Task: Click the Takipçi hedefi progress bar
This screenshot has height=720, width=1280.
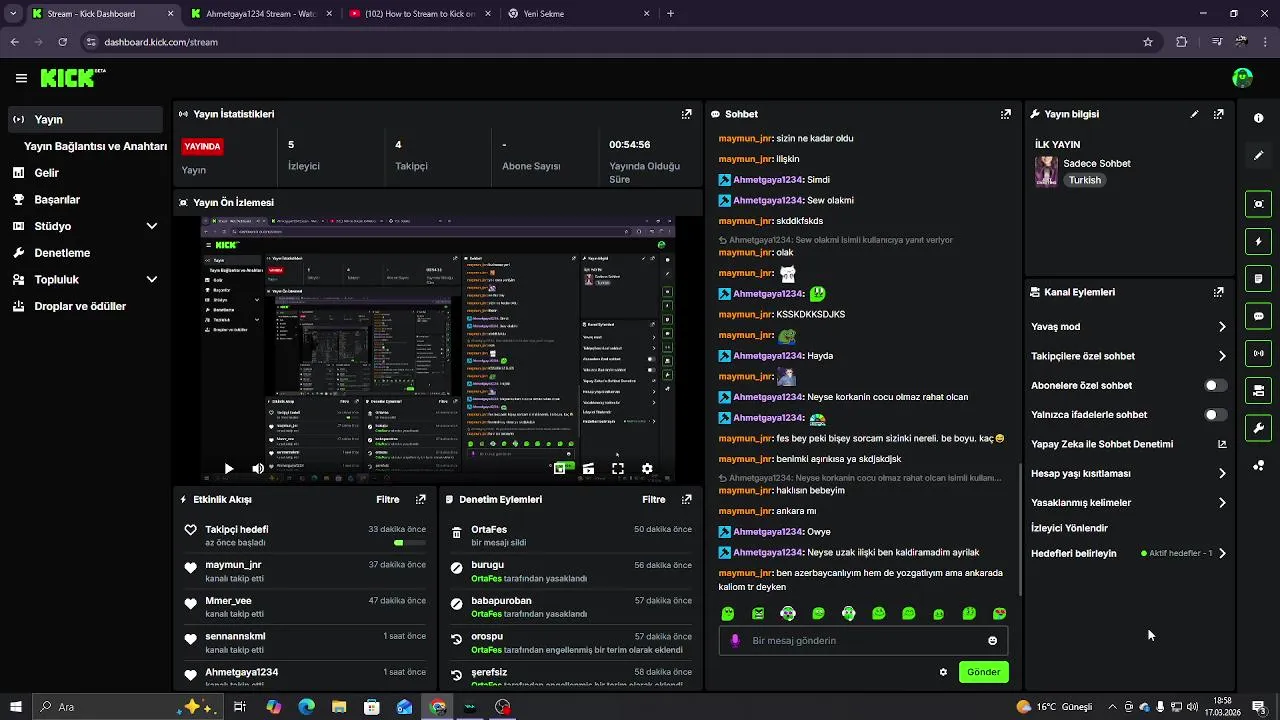Action: [x=410, y=543]
